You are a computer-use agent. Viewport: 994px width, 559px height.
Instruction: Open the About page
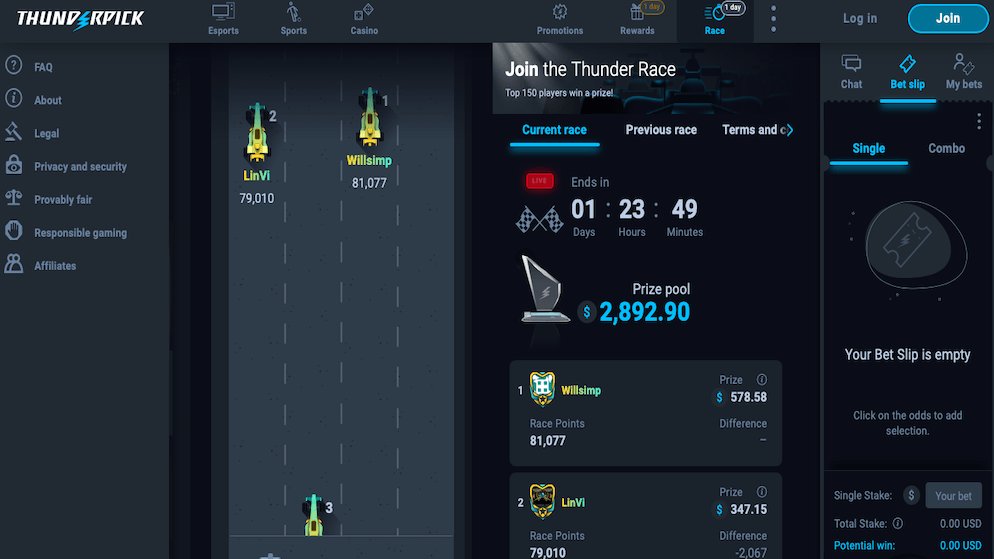[48, 100]
